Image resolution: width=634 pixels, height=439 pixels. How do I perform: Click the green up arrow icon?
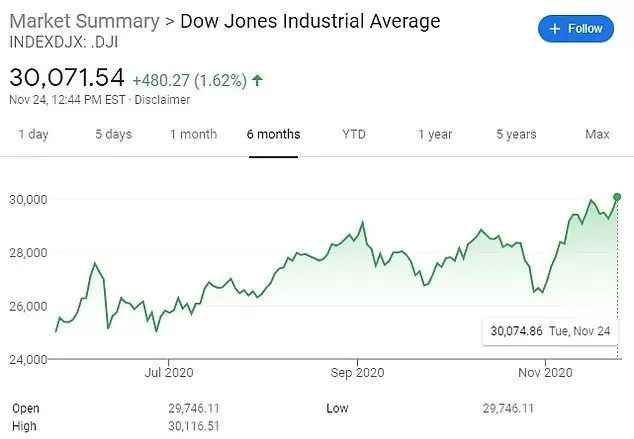(257, 80)
